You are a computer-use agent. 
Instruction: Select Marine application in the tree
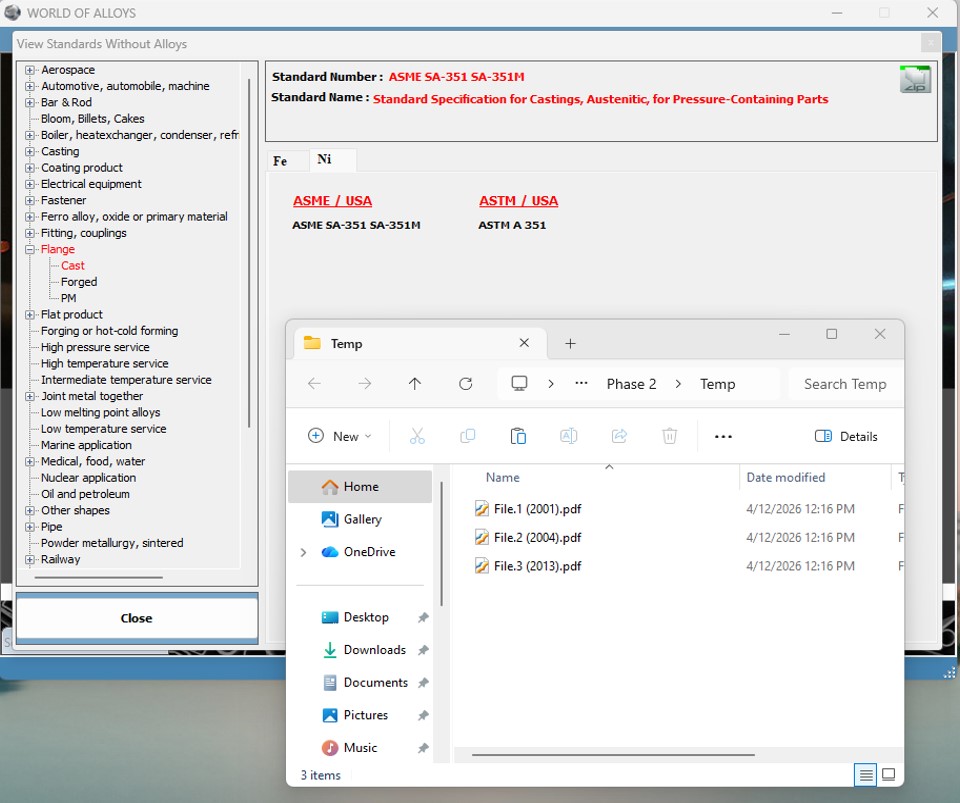[86, 445]
